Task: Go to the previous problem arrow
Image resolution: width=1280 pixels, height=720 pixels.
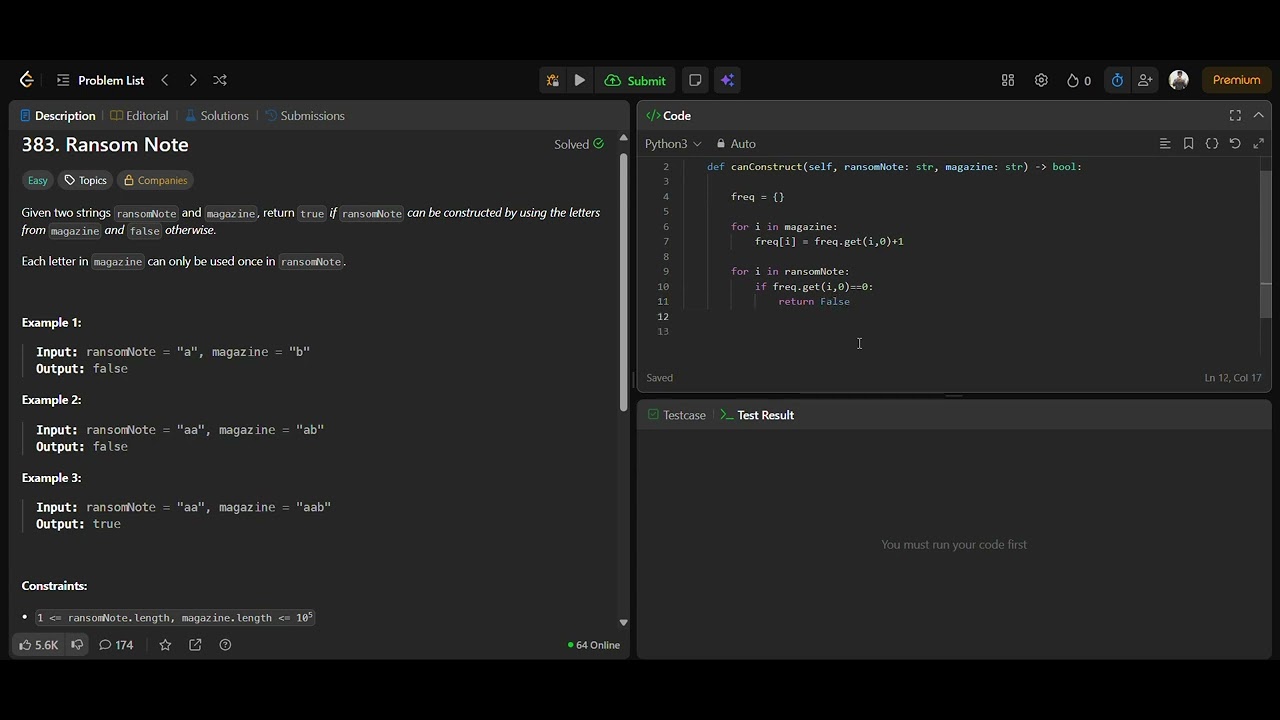Action: point(165,80)
